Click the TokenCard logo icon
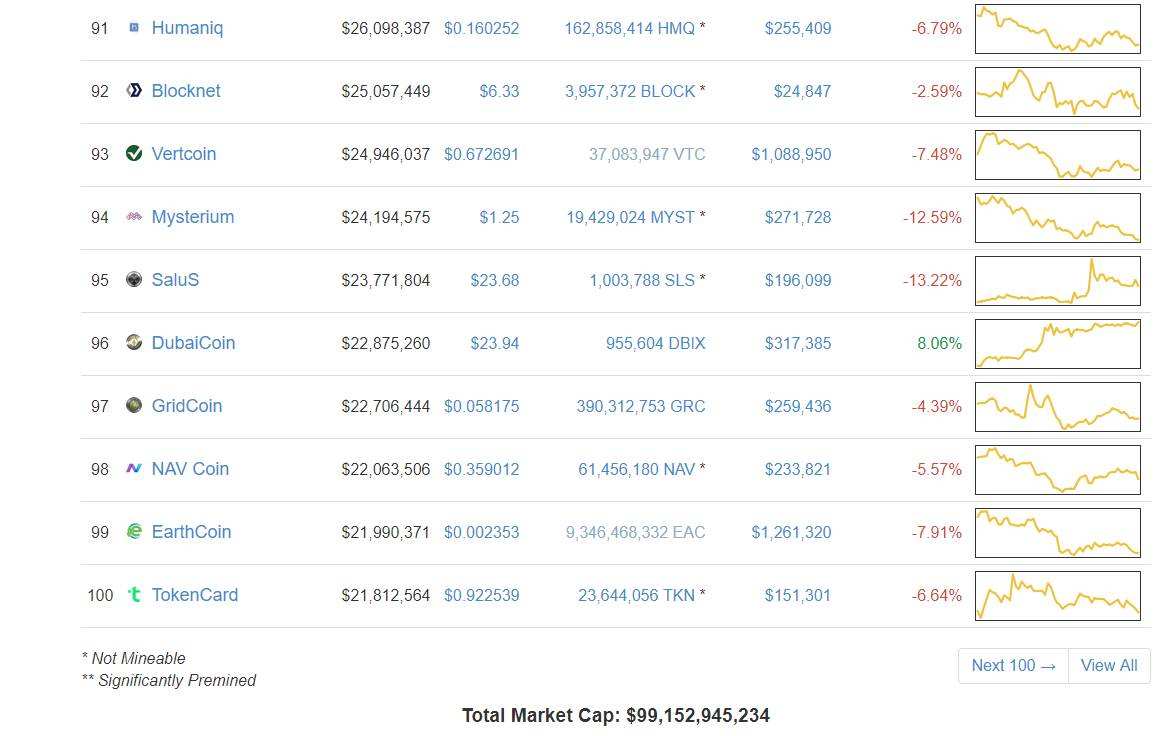Image resolution: width=1174 pixels, height=736 pixels. click(134, 594)
